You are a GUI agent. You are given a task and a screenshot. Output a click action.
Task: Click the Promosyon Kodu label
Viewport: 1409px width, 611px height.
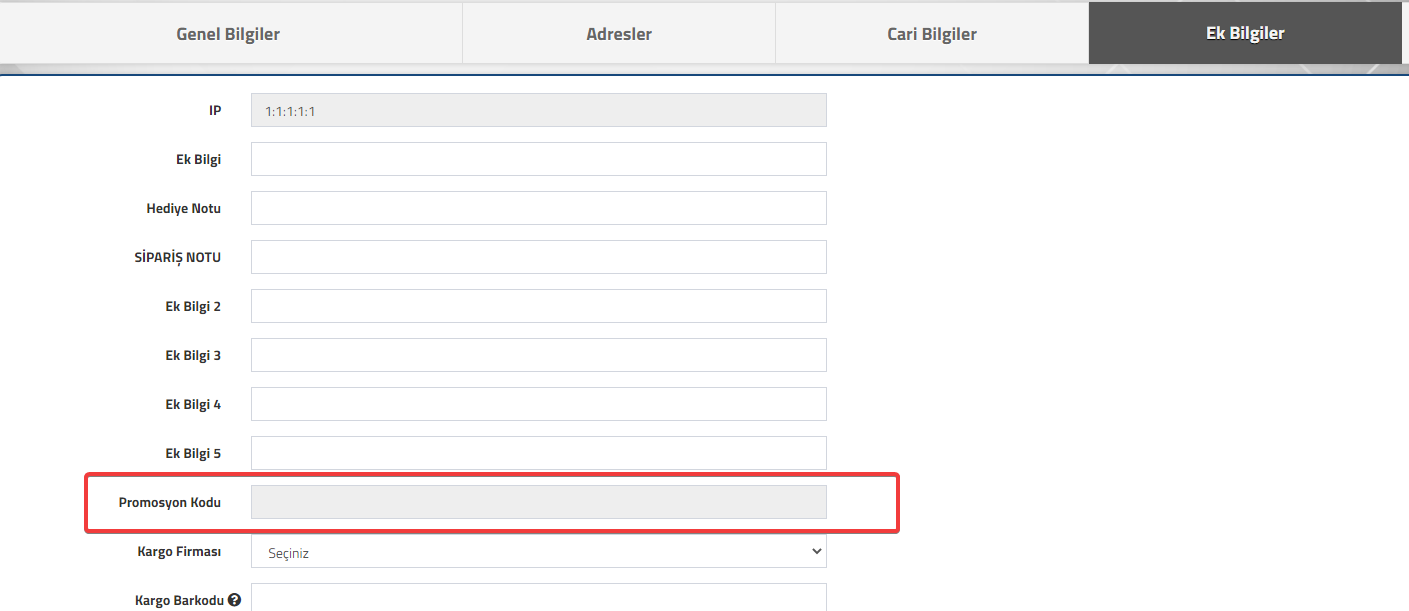(x=170, y=502)
